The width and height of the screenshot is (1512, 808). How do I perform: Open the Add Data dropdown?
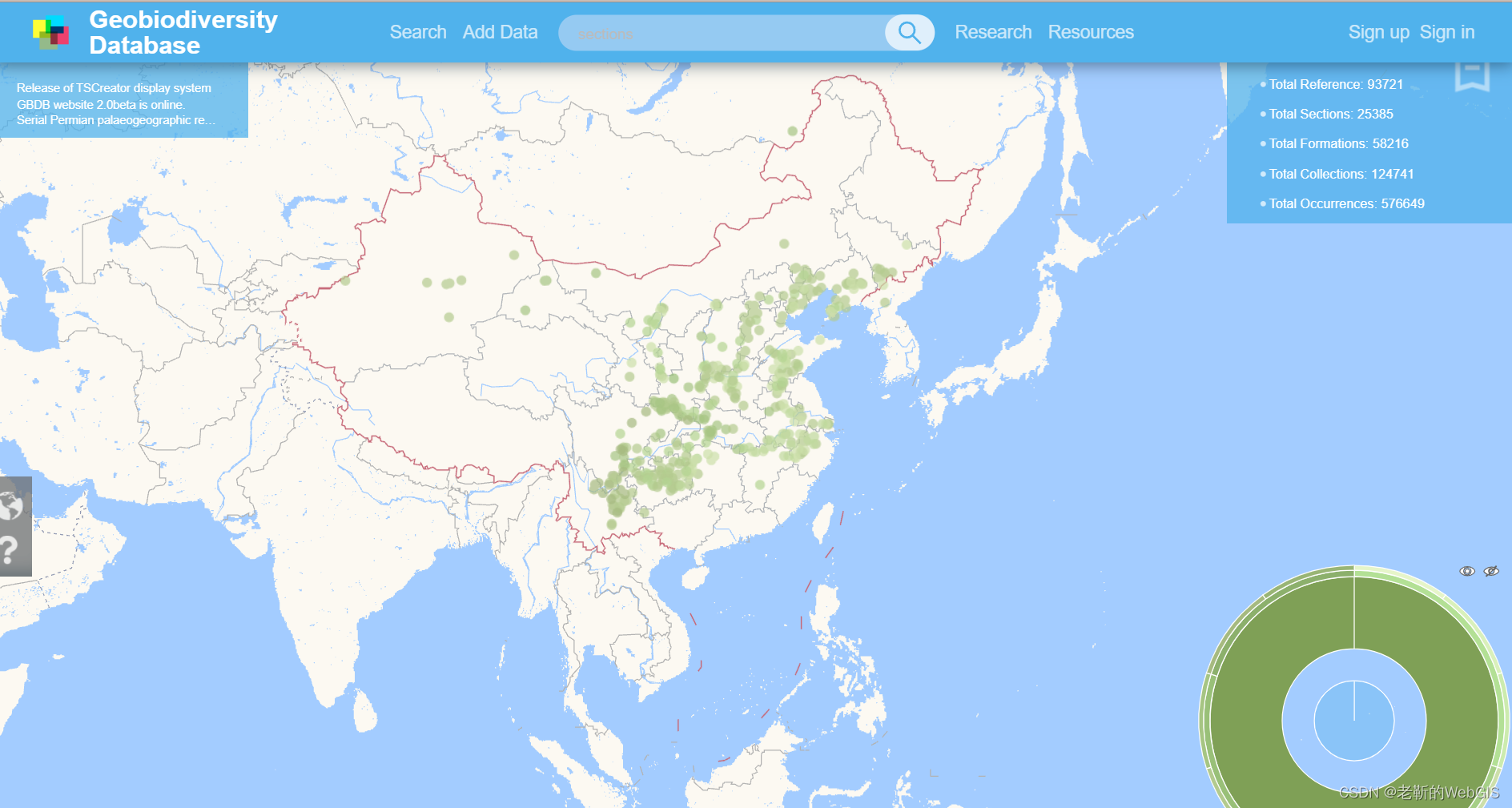(x=500, y=32)
